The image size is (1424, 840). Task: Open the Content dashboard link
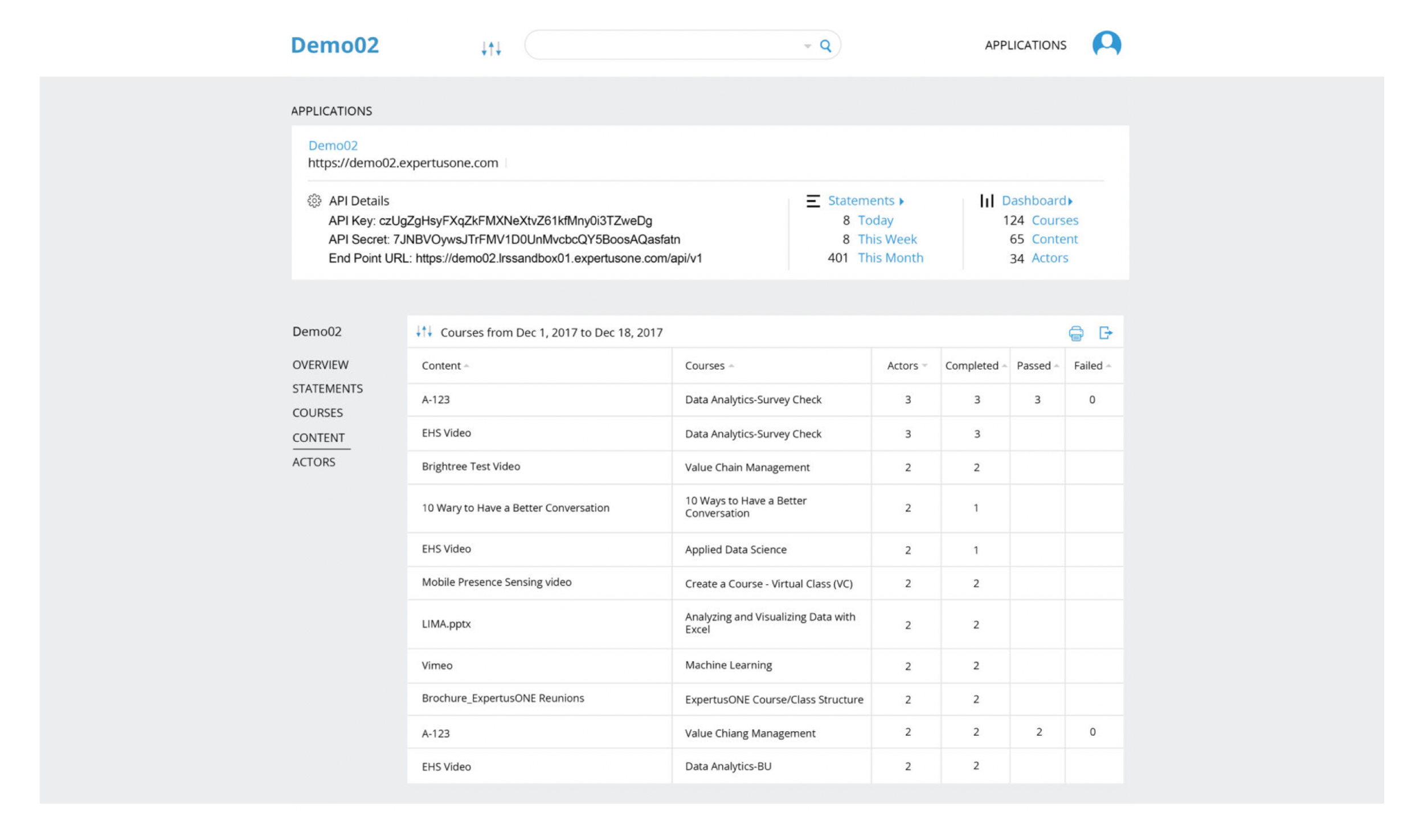click(x=1055, y=239)
